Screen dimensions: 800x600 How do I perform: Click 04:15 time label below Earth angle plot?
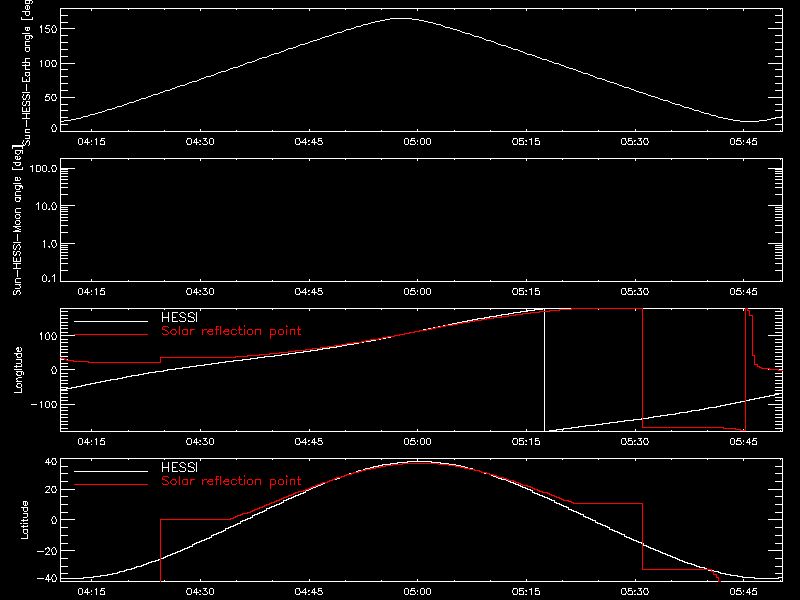91,142
